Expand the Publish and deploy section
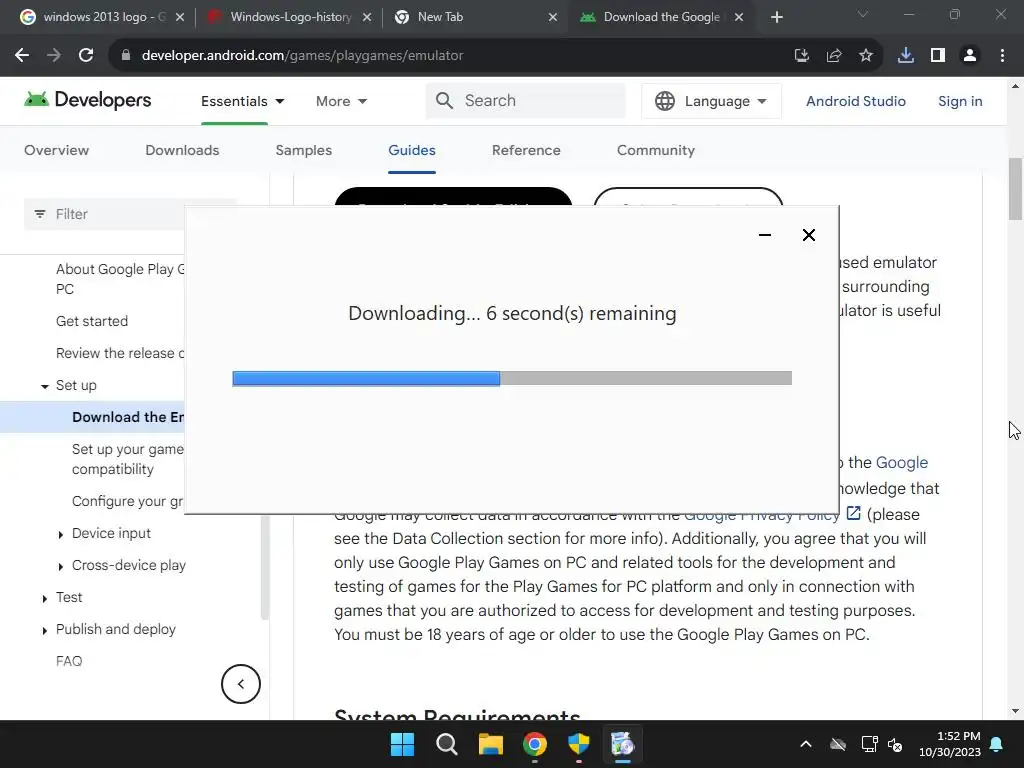The image size is (1024, 768). point(44,630)
